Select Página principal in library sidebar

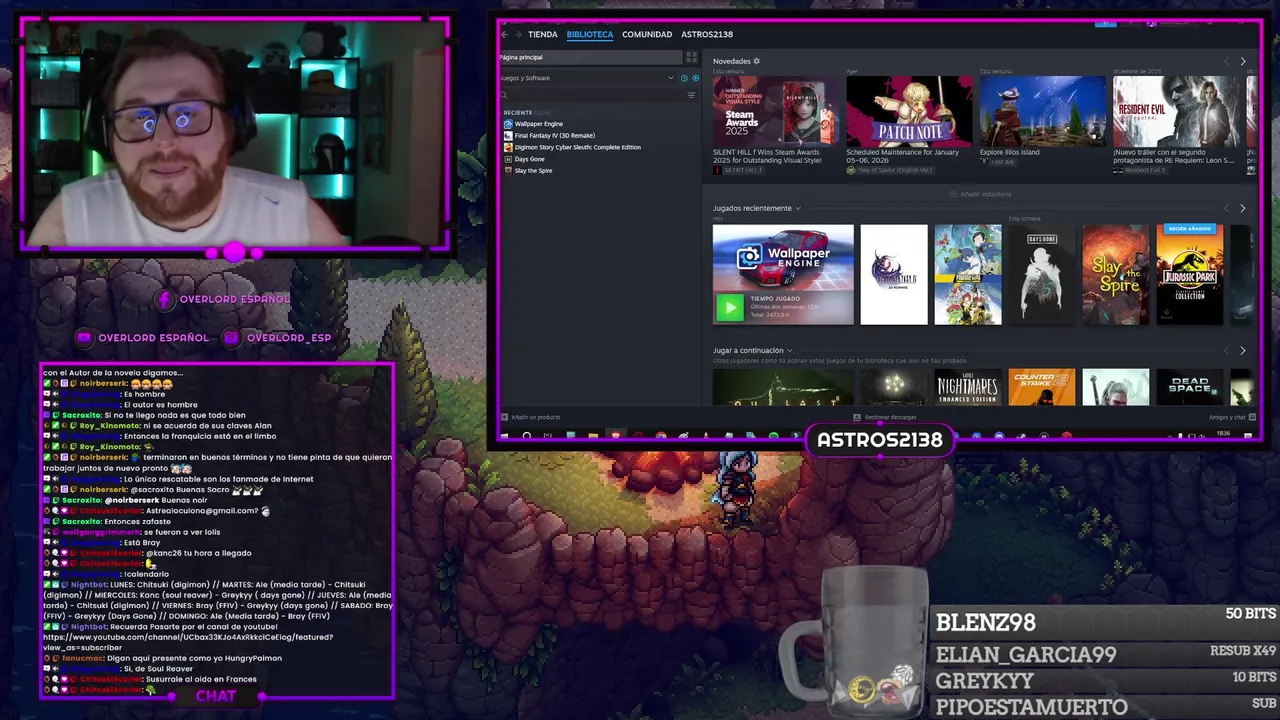point(590,57)
